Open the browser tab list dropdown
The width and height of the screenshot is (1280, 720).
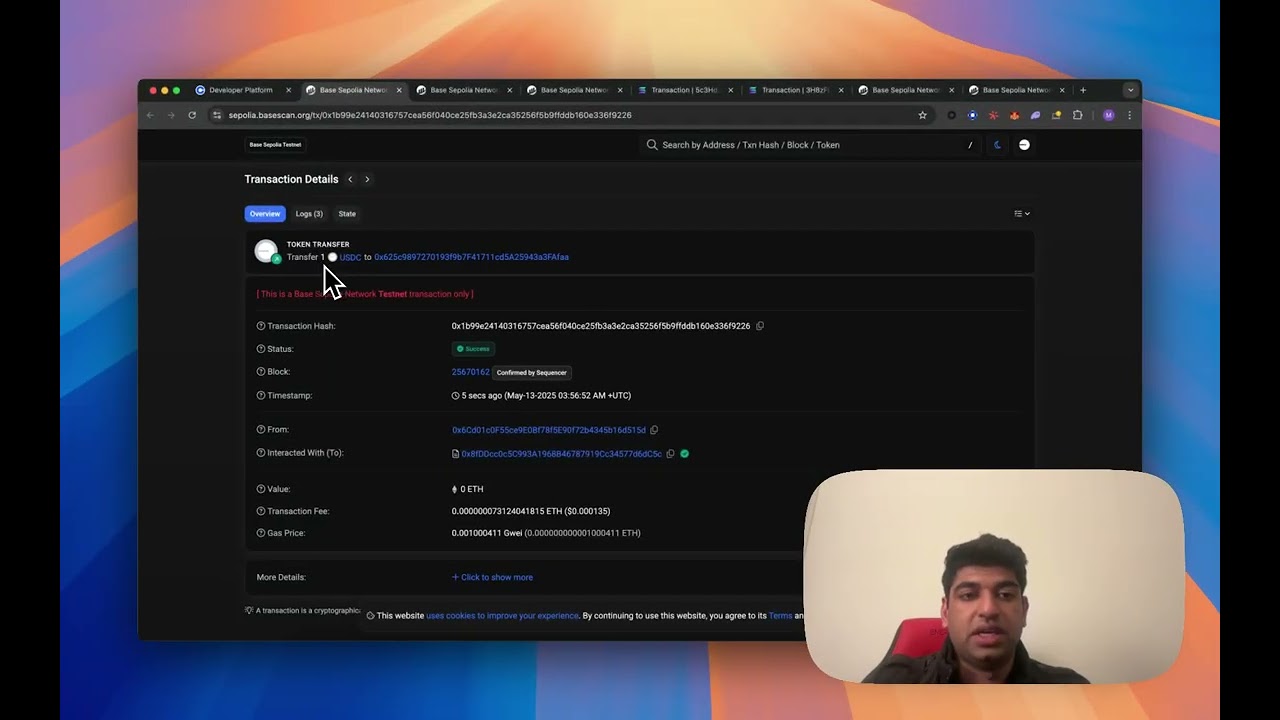tap(1130, 90)
